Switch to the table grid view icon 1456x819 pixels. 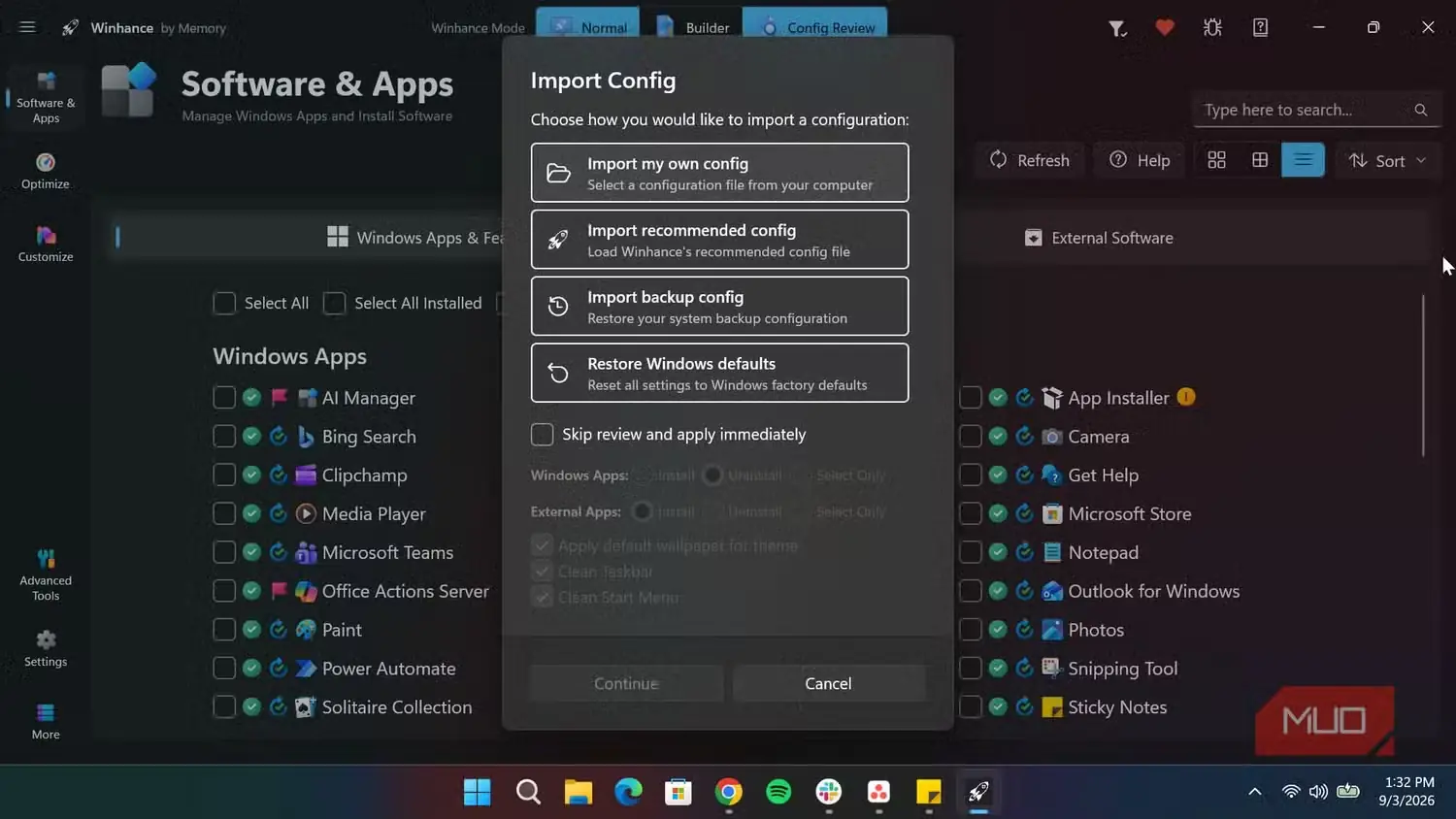coord(1260,160)
